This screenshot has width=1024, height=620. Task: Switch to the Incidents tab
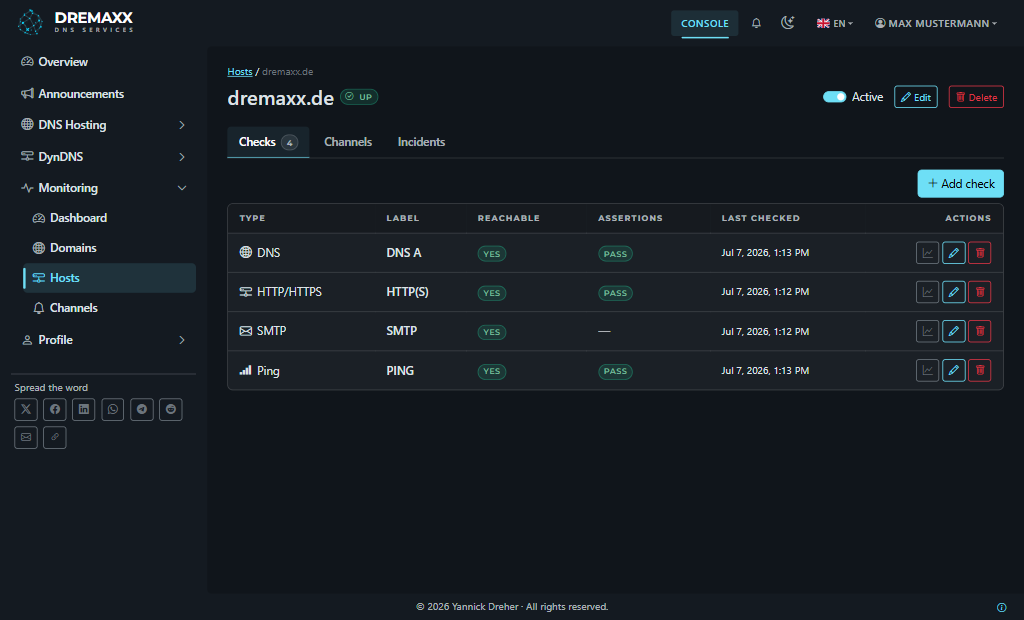click(x=421, y=142)
